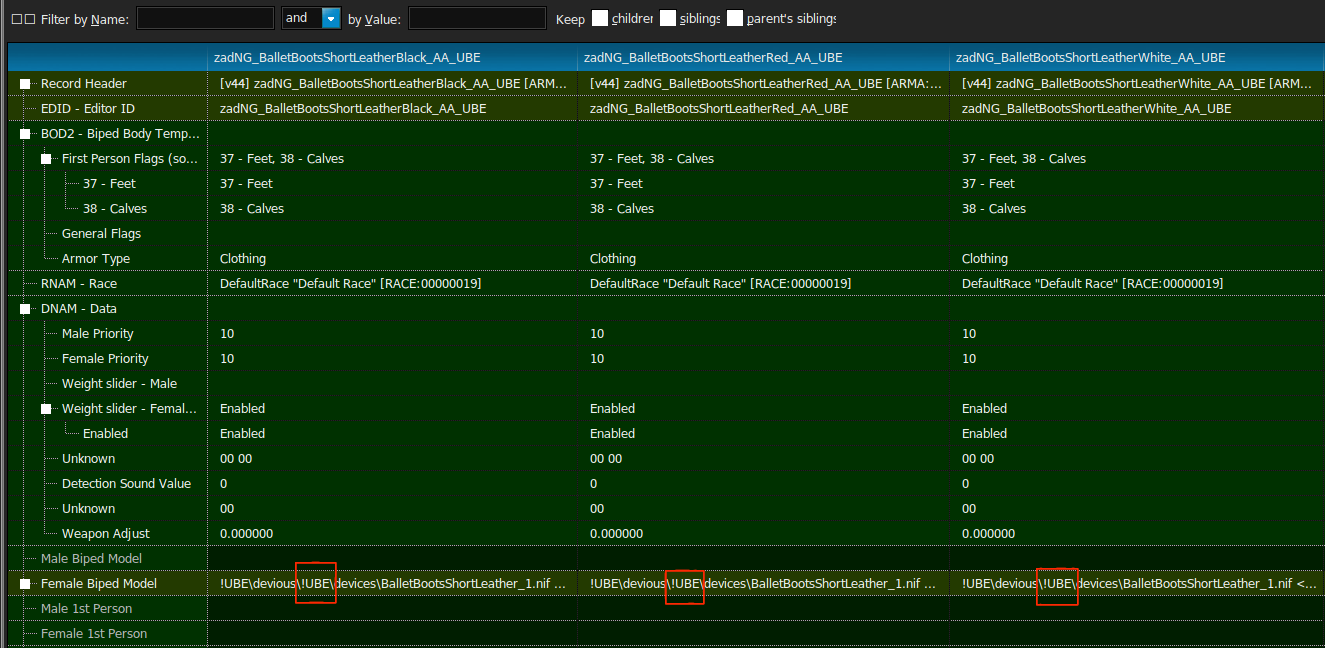The width and height of the screenshot is (1325, 648).
Task: Click the White column Editor ID value
Action: point(1097,108)
